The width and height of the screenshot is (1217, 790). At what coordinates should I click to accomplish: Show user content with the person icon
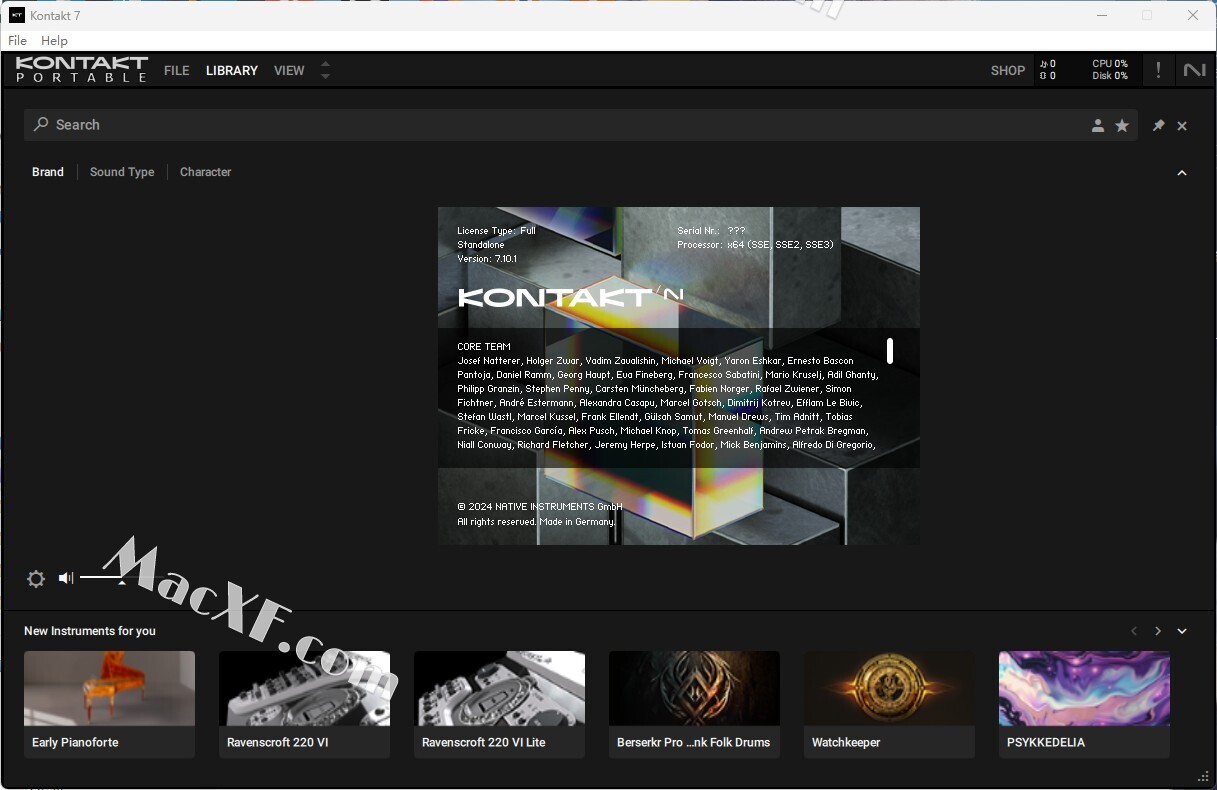(x=1098, y=125)
